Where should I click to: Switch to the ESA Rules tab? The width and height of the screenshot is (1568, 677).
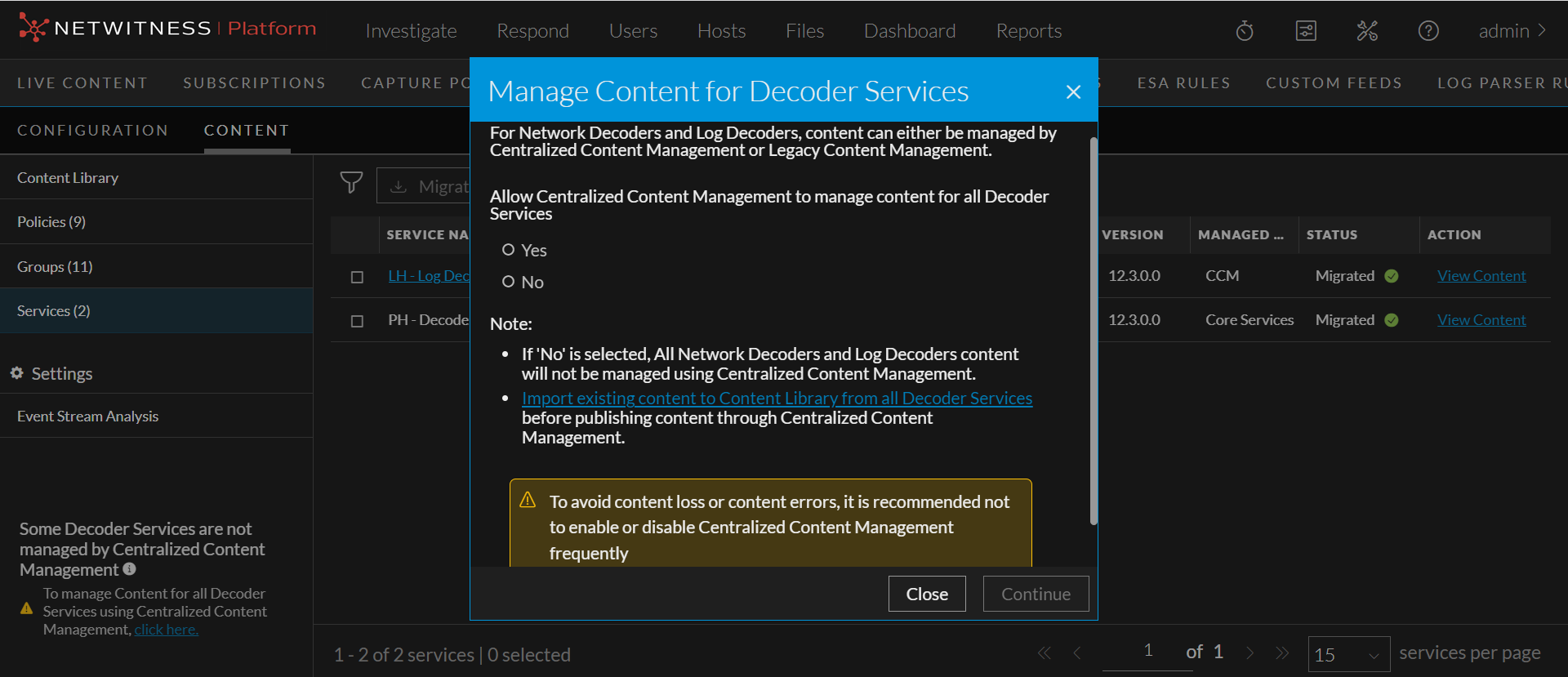point(1183,83)
